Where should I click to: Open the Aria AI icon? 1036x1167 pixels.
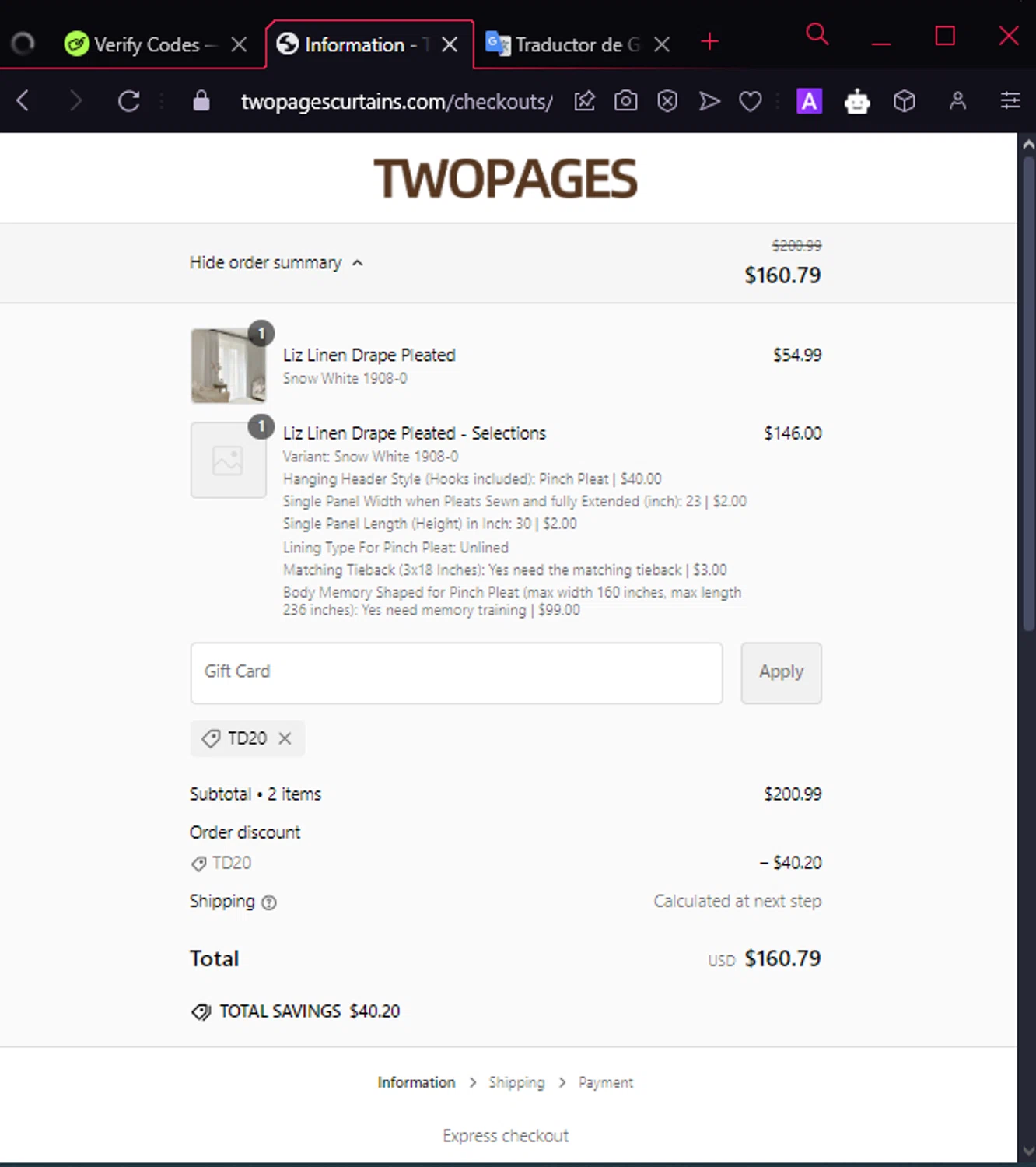pos(809,101)
